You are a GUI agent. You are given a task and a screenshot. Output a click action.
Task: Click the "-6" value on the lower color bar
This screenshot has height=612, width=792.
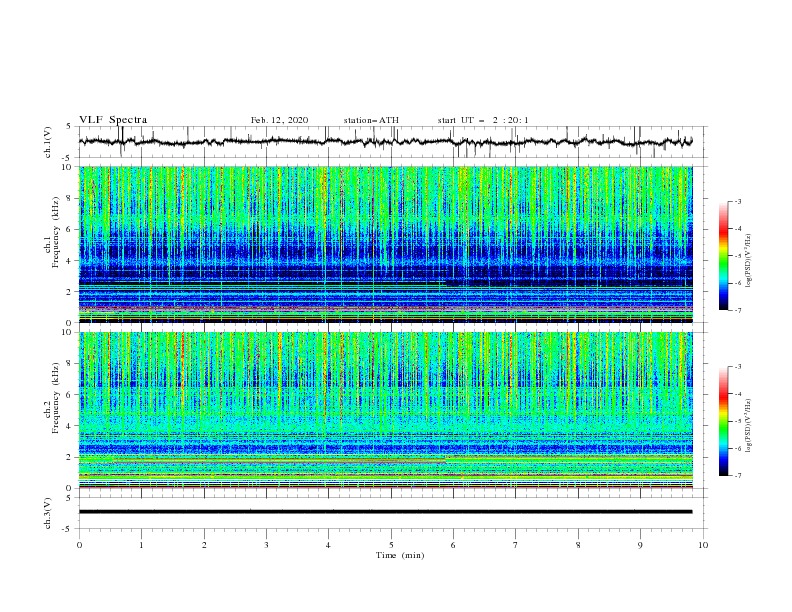pos(737,448)
